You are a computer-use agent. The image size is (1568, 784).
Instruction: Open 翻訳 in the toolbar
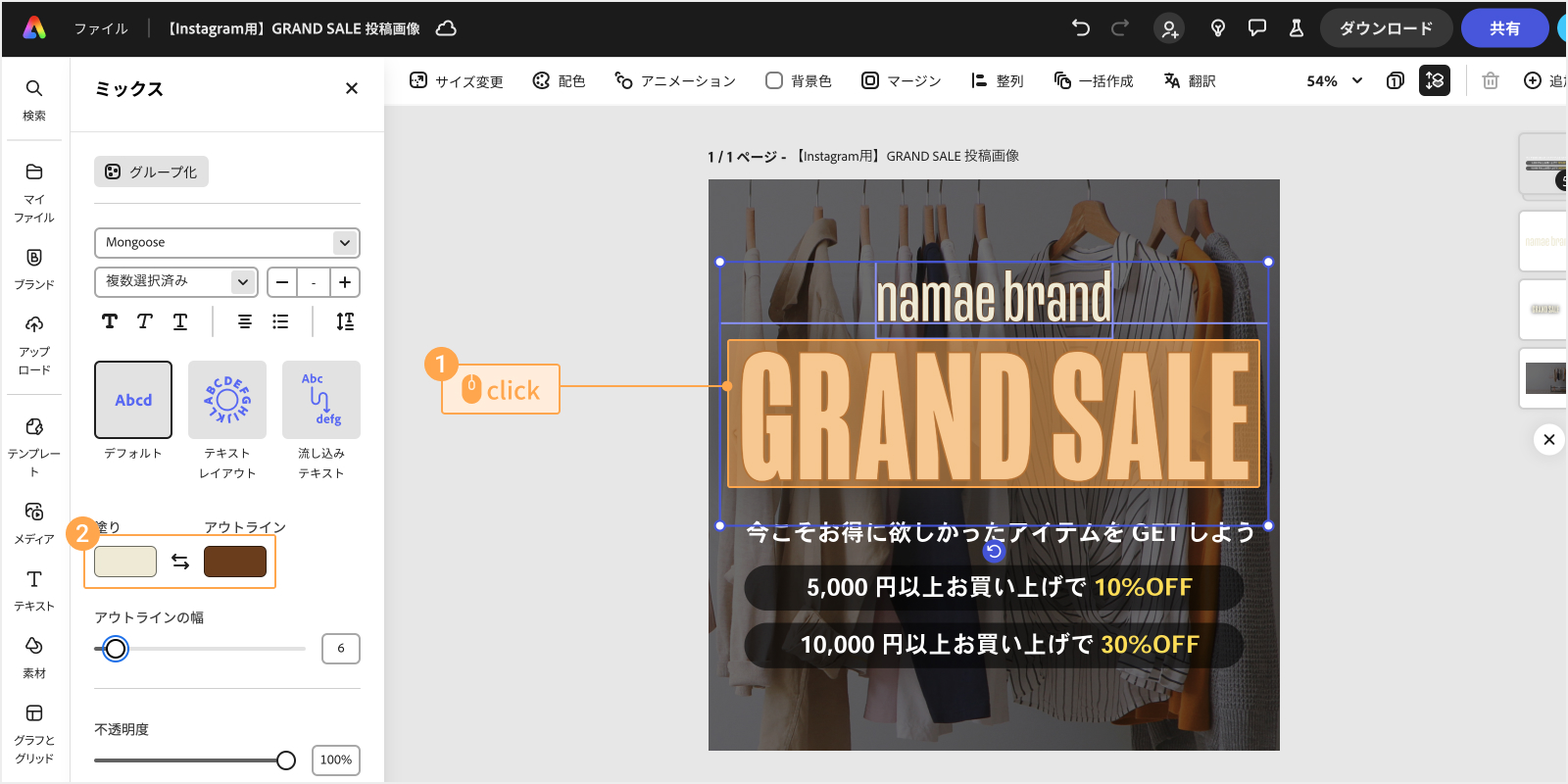point(1190,81)
